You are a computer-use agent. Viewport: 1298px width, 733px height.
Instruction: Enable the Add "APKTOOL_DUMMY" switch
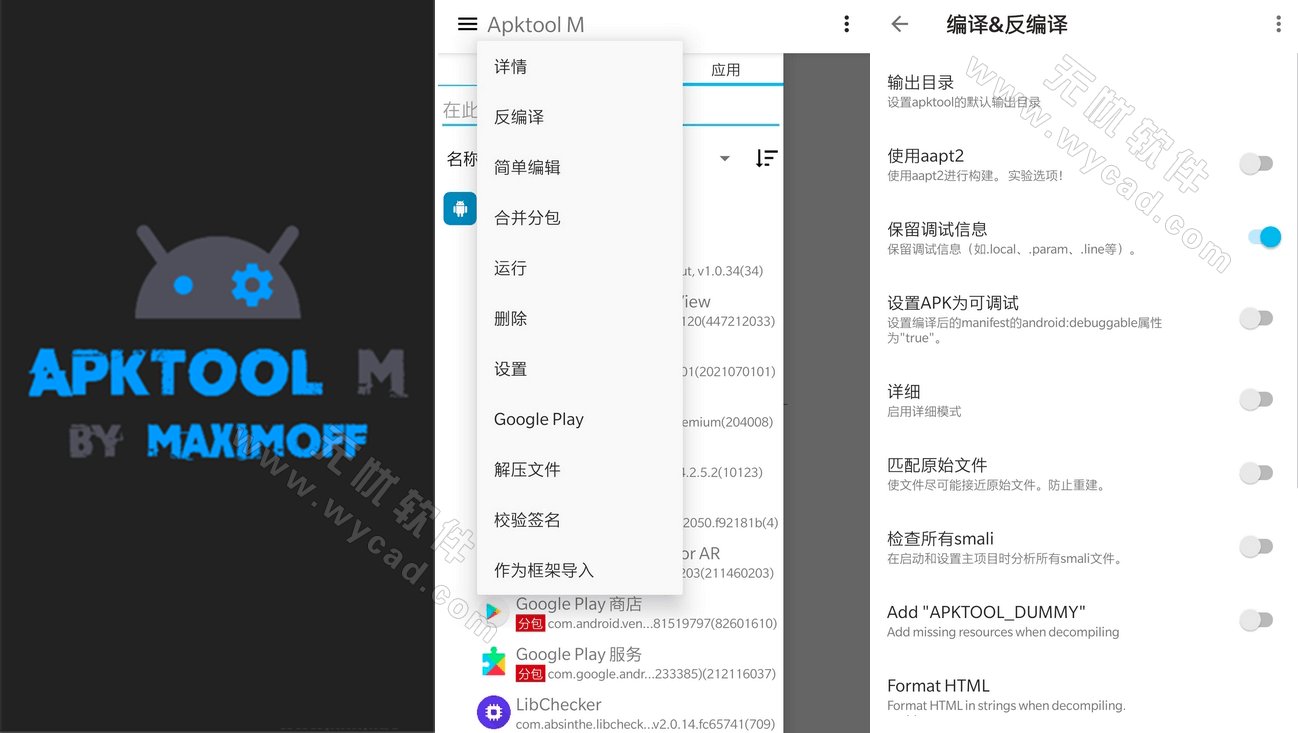(1256, 620)
